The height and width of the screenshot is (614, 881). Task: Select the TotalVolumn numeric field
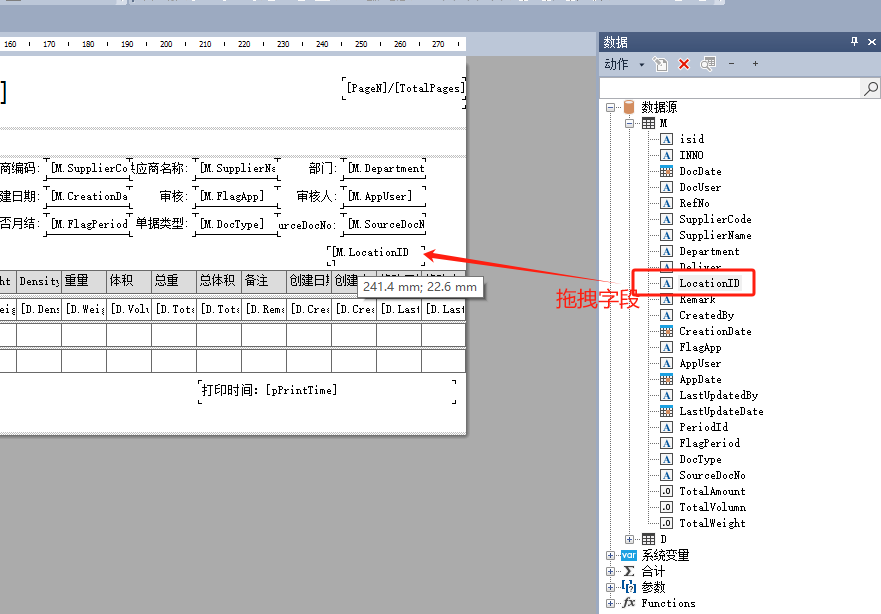(712, 507)
